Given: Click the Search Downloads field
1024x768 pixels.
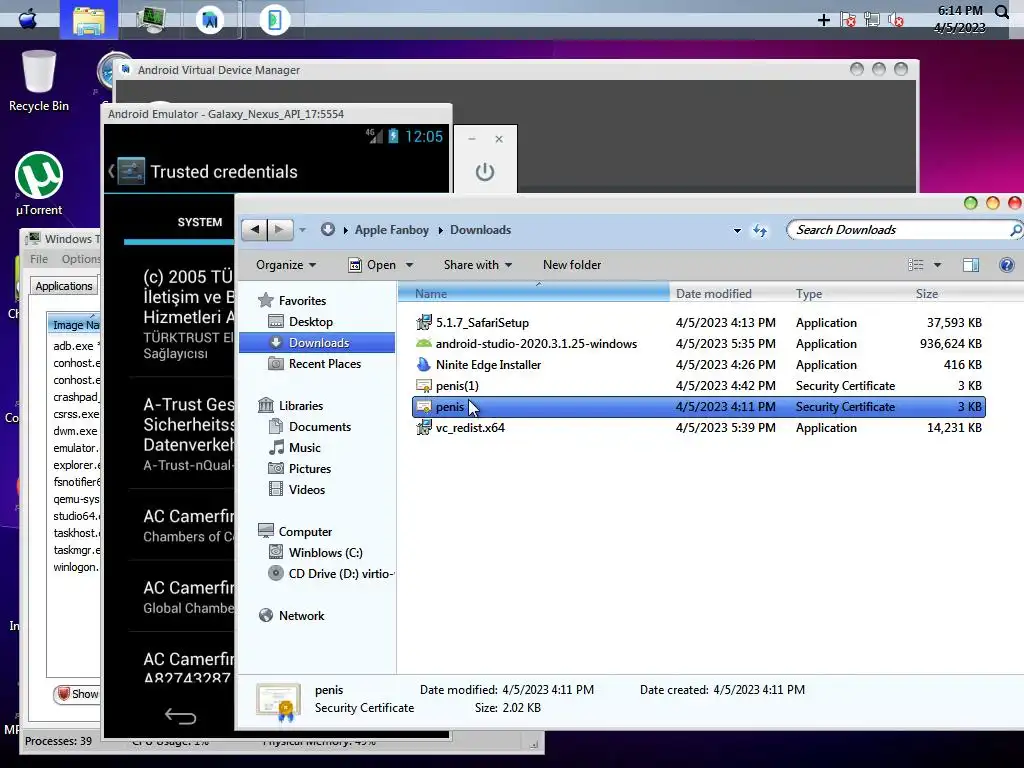Looking at the screenshot, I should [x=898, y=230].
